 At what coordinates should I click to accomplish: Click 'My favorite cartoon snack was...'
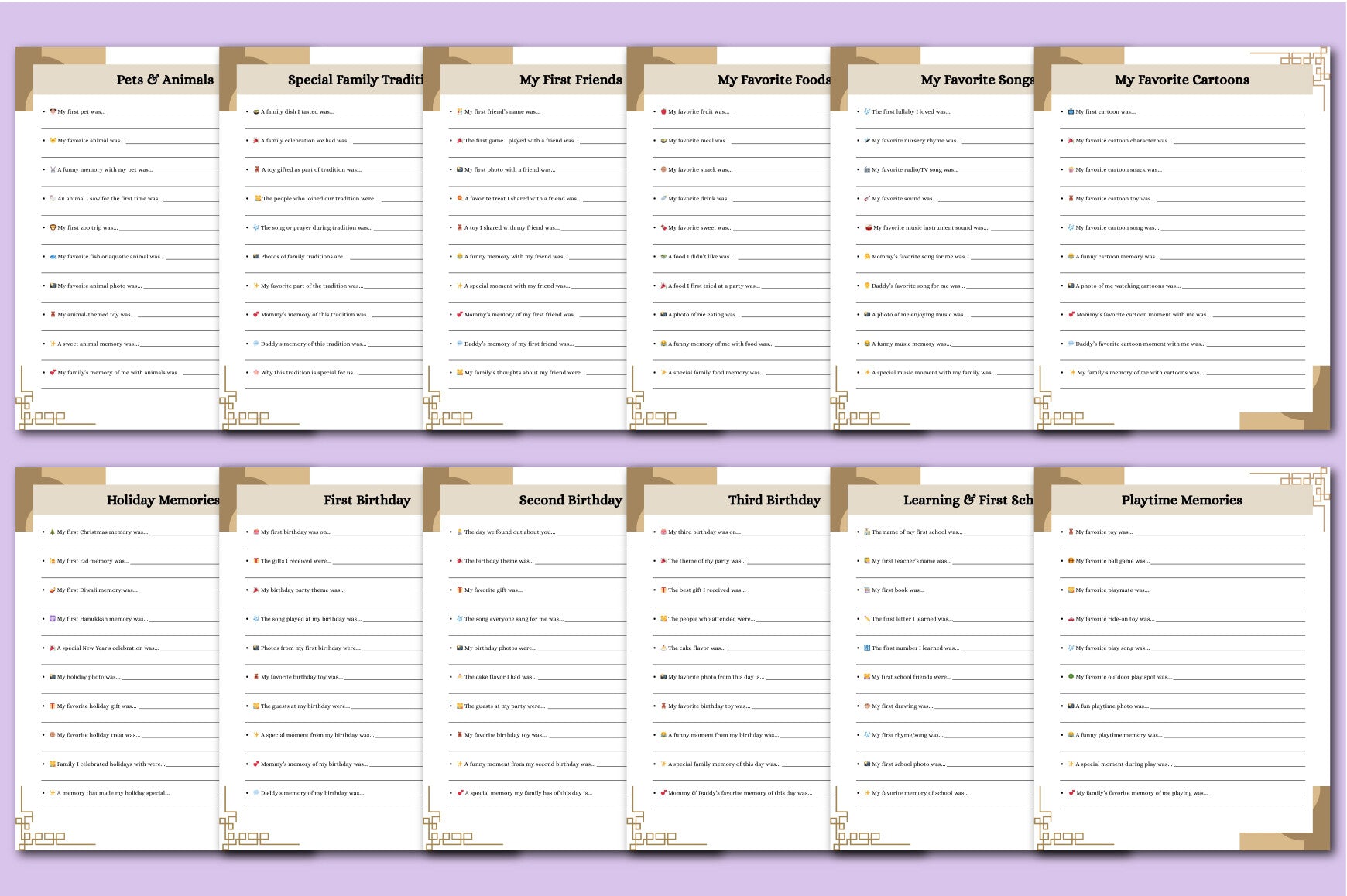click(1118, 169)
